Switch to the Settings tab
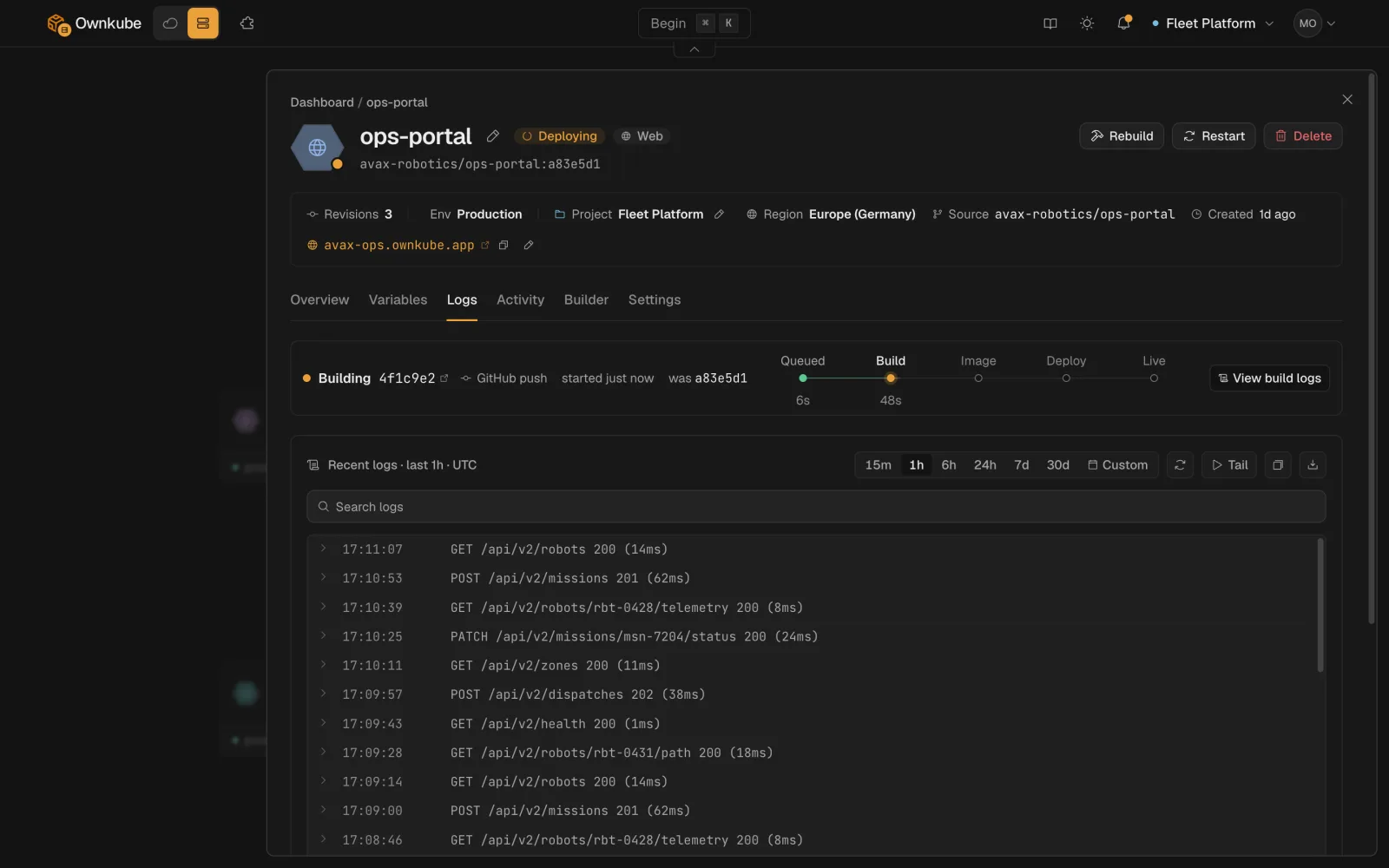The image size is (1389, 868). click(655, 299)
